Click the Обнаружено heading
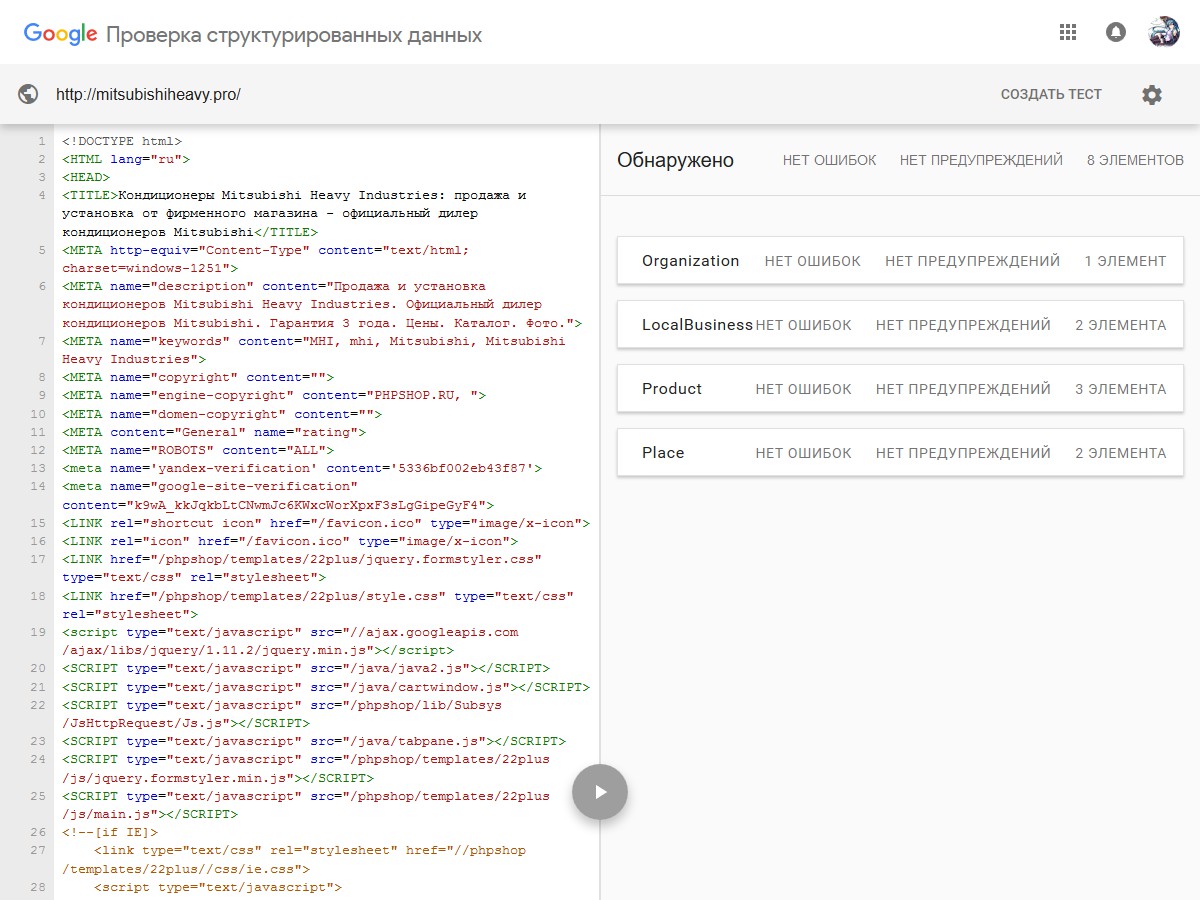Image resolution: width=1200 pixels, height=900 pixels. pos(675,160)
